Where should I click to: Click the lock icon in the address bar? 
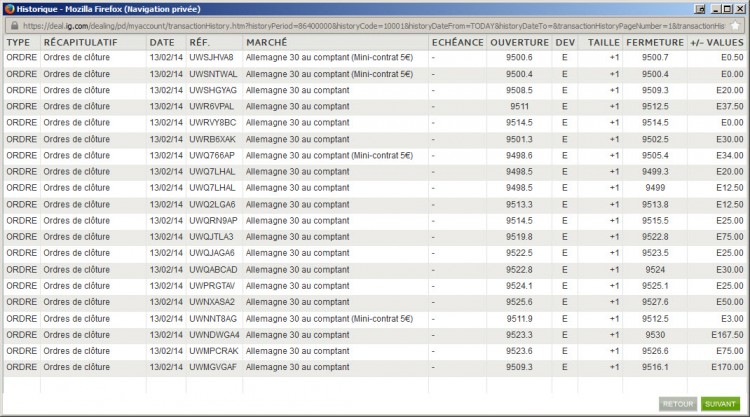15,26
